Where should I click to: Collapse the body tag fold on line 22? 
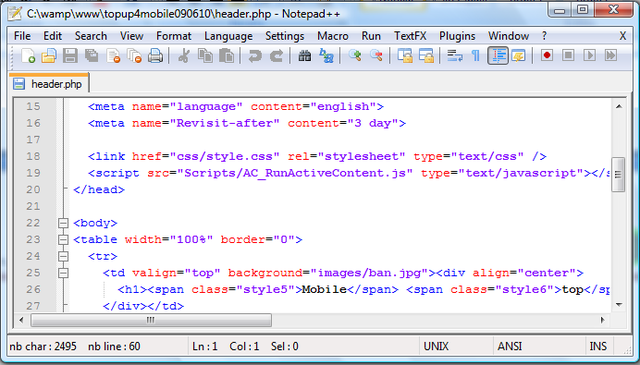[63, 223]
